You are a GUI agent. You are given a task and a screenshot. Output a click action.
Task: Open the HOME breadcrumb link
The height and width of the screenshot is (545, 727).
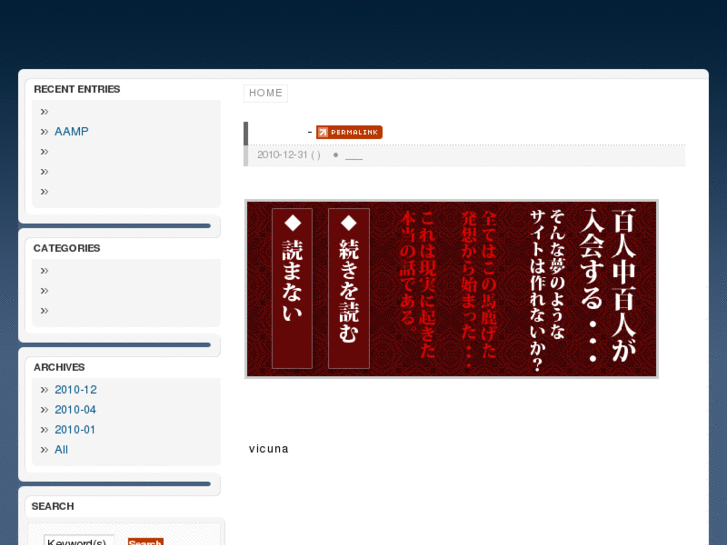[266, 93]
